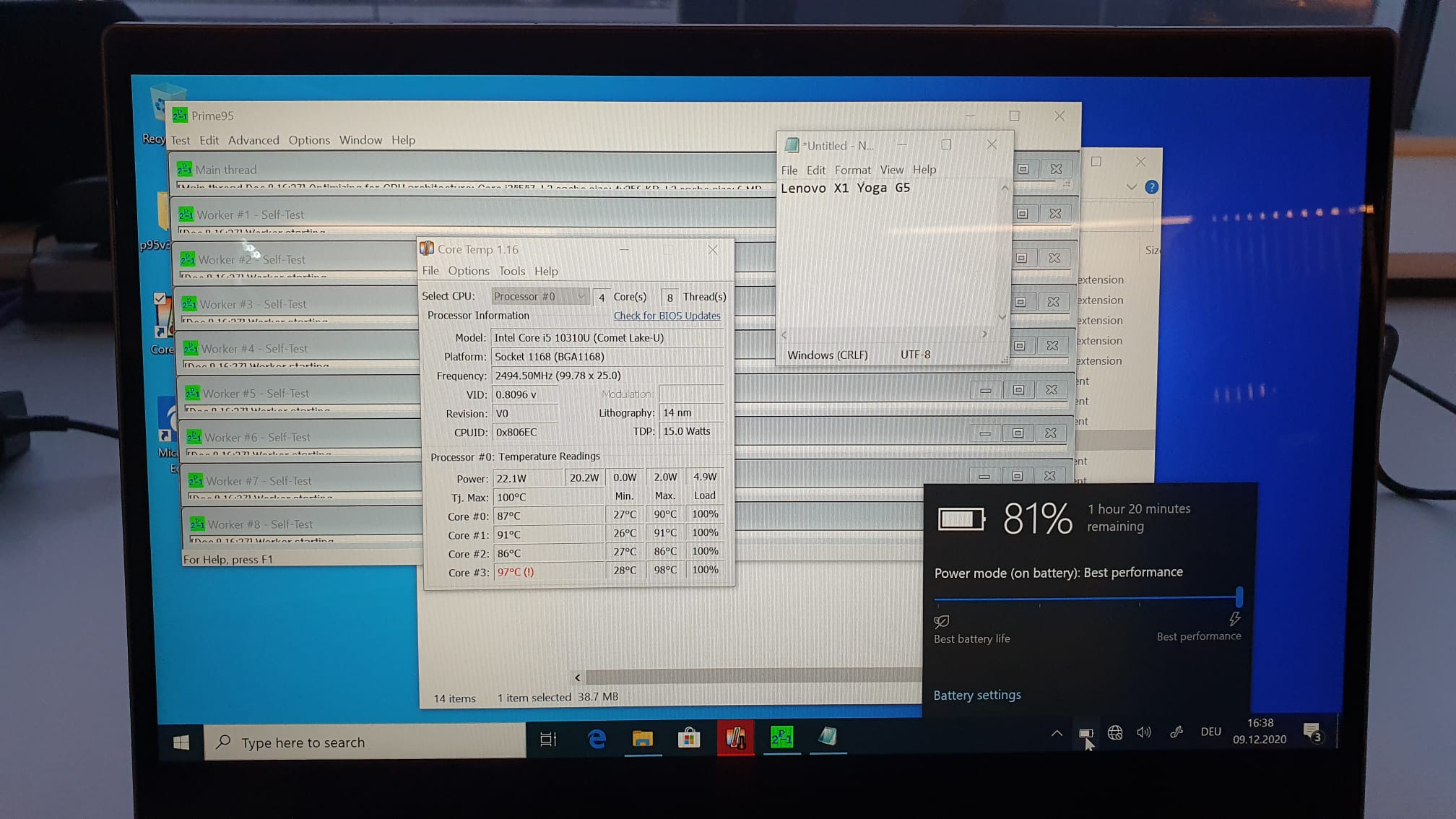Show hidden icons in the system tray
Viewport: 1456px width, 819px height.
pyautogui.click(x=1057, y=733)
